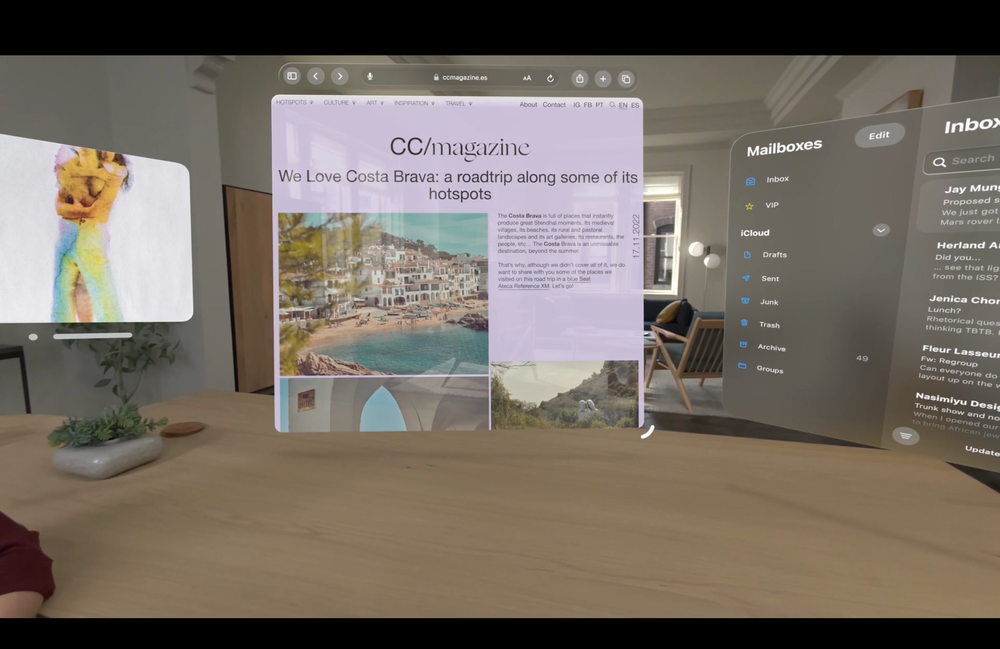Show all open tabs overview

[x=627, y=78]
